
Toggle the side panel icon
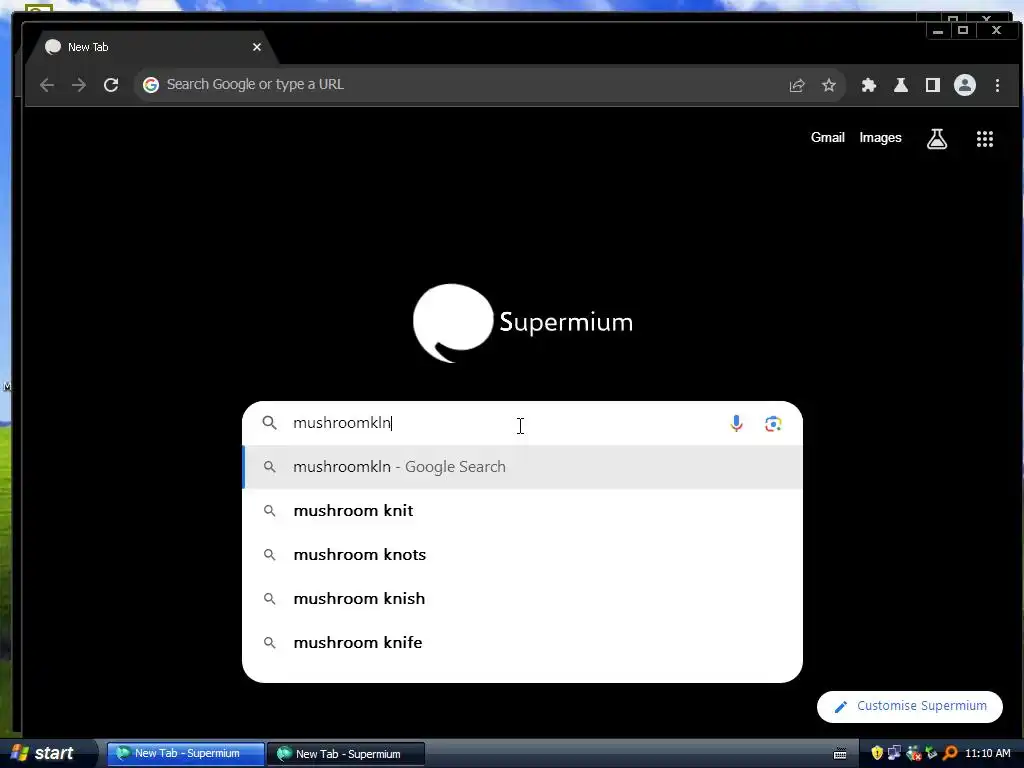pyautogui.click(x=933, y=85)
